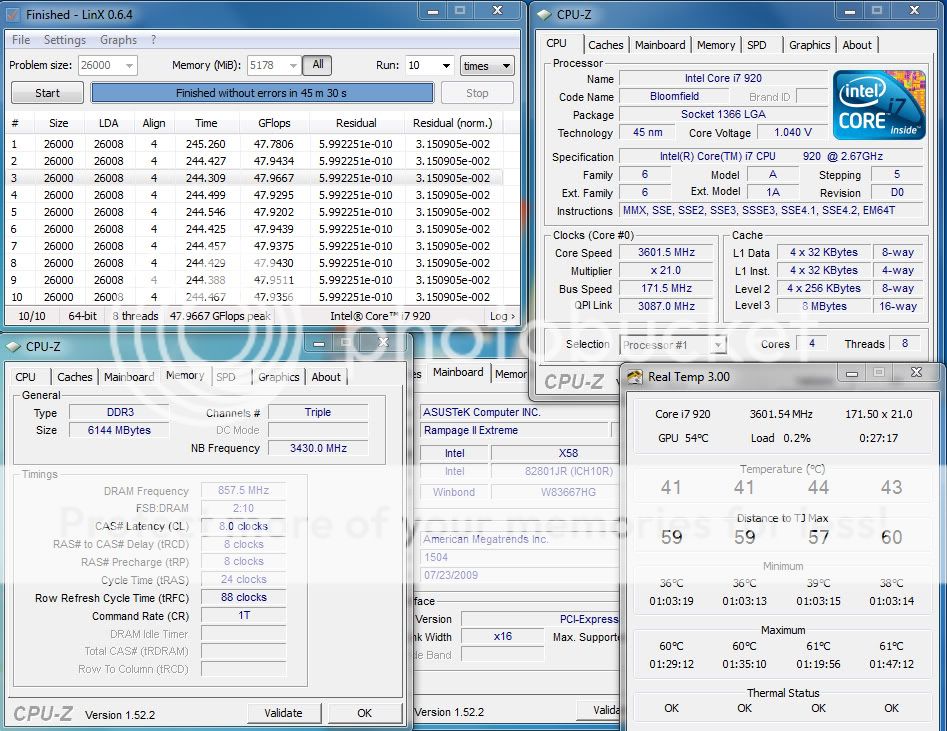Open Graphics tab in CPU-Z Processor window
Viewport: 947px width, 731px height.
coord(809,45)
